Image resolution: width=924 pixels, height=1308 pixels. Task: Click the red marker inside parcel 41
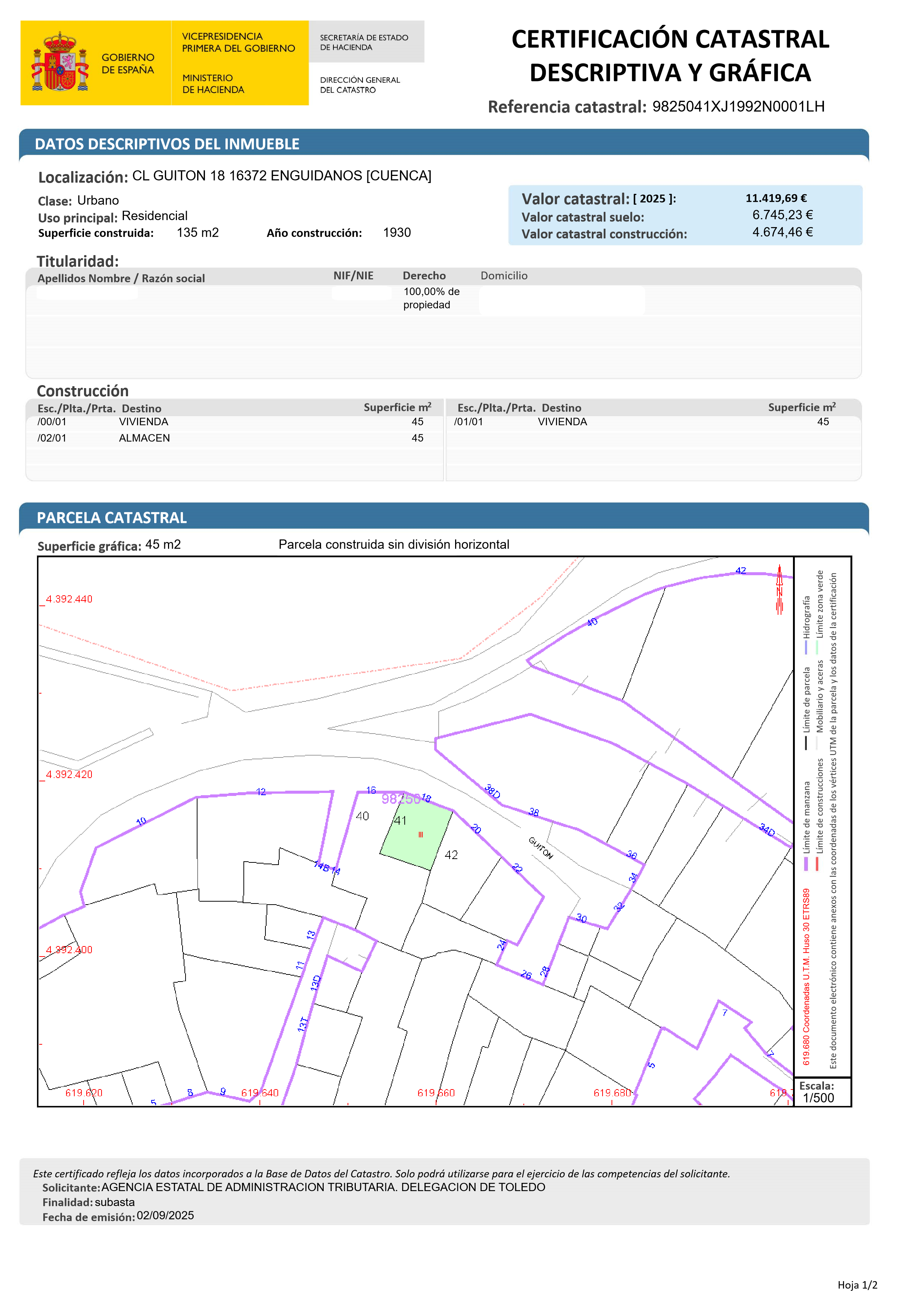pos(421,835)
